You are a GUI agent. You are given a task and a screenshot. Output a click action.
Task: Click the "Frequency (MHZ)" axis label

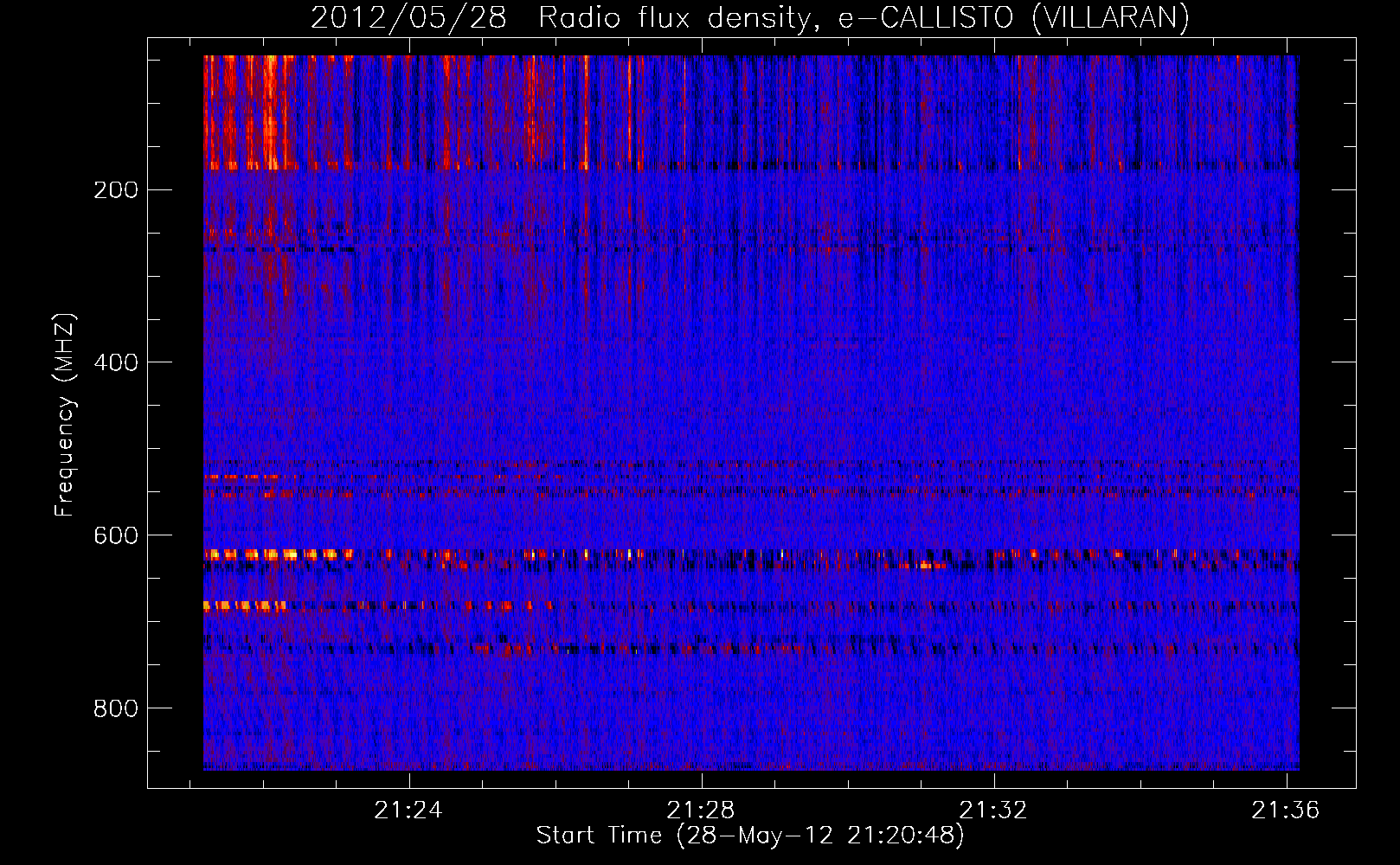click(65, 414)
